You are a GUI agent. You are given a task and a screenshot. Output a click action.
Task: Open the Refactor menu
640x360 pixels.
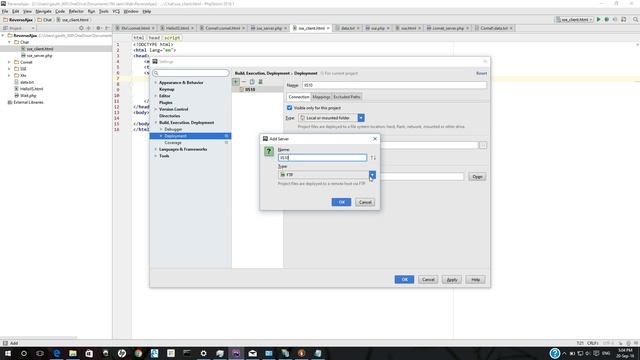point(76,11)
